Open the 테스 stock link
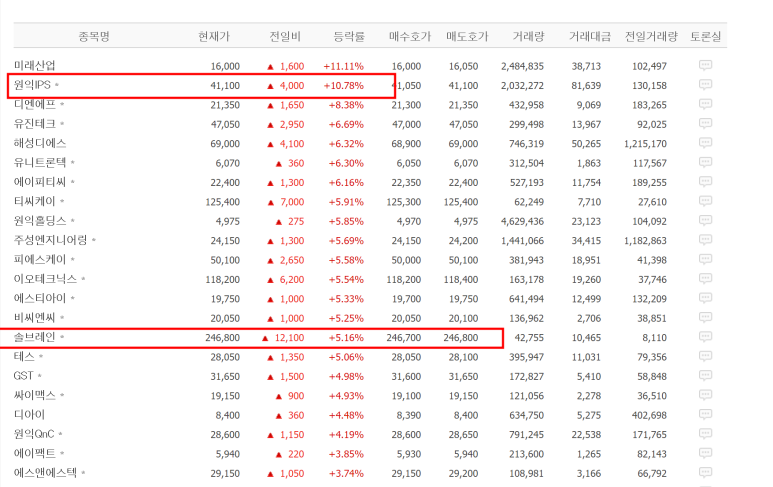Screen dimensions: 773x487 24,356
